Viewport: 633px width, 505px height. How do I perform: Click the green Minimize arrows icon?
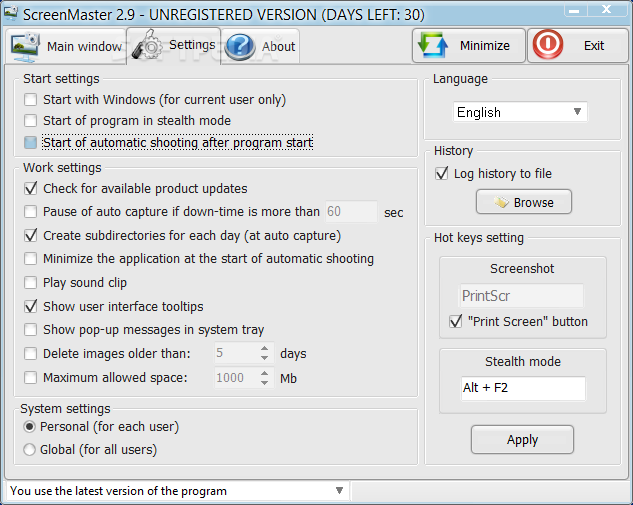click(x=433, y=45)
